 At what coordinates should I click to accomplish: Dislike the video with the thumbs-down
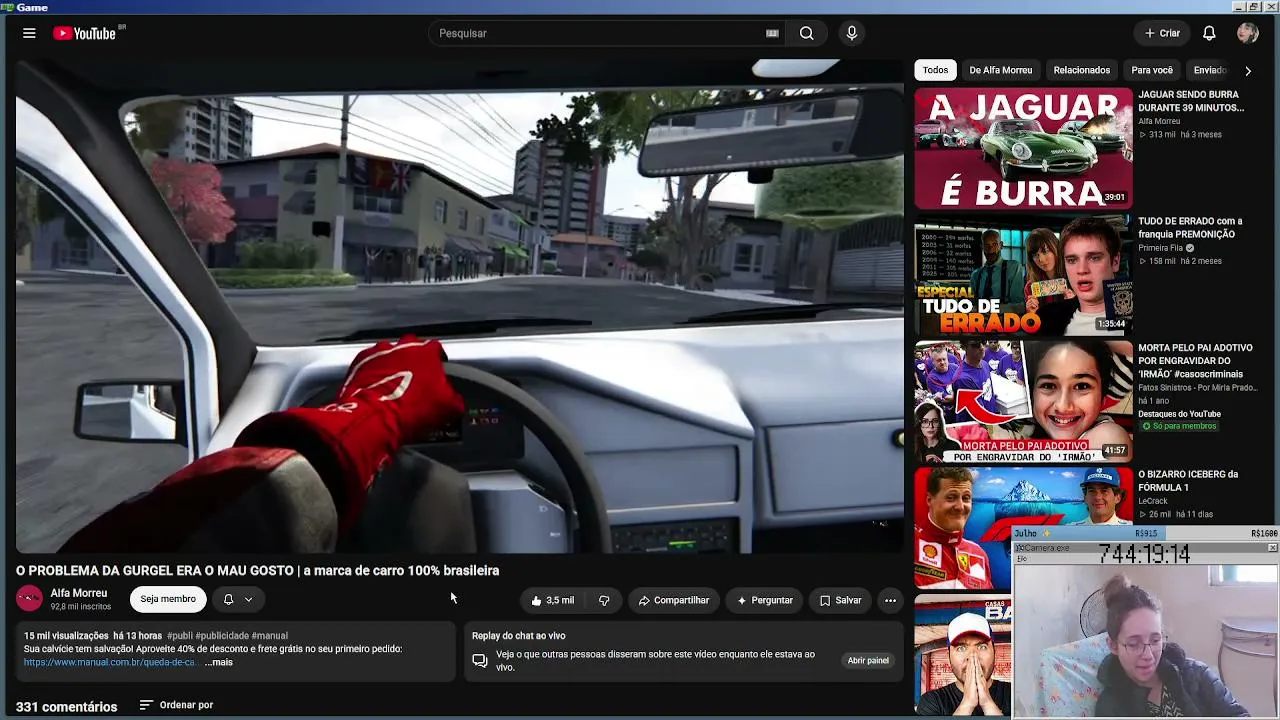603,600
